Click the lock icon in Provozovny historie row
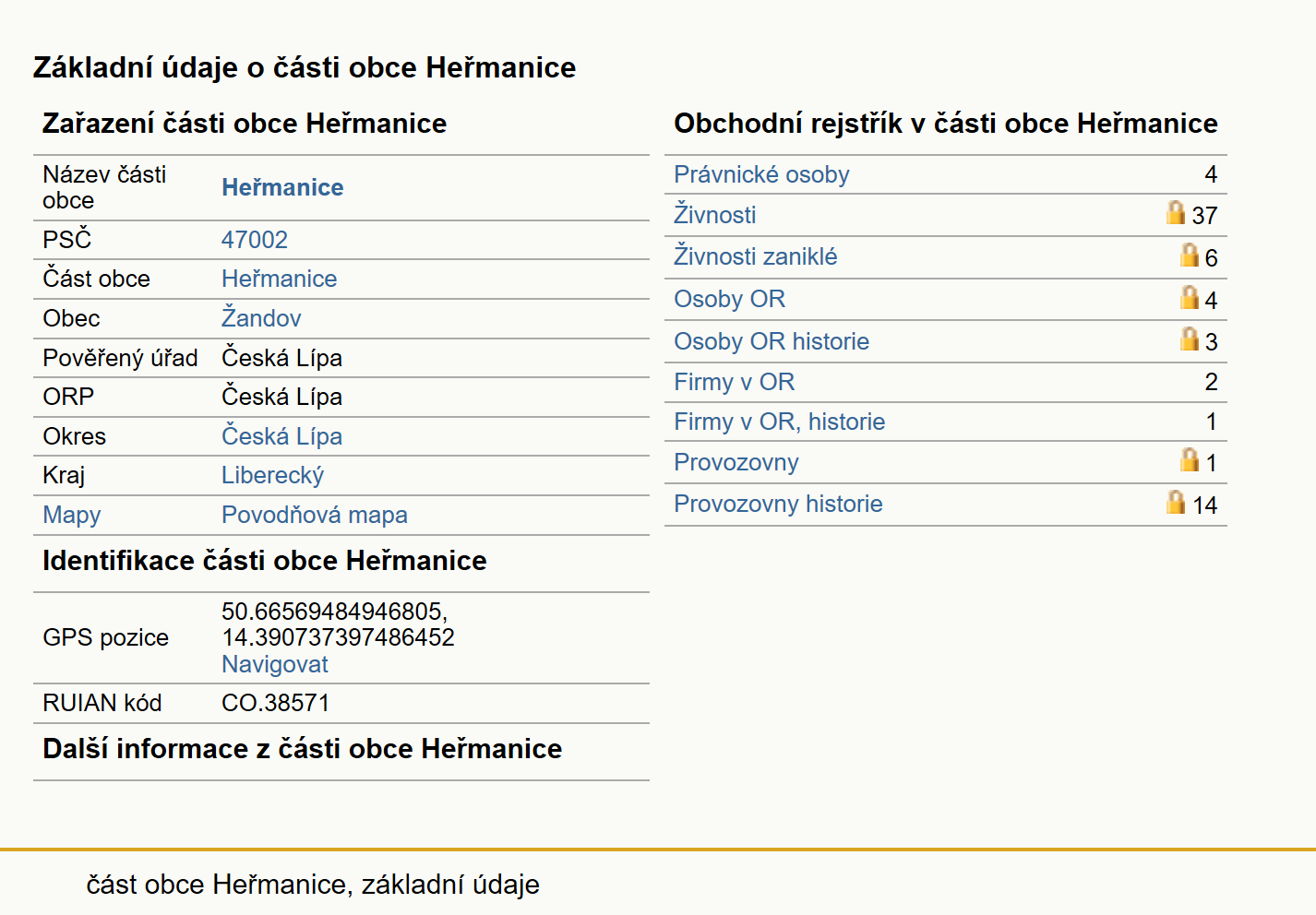Screen dimensions: 1316x915 click(x=1175, y=502)
